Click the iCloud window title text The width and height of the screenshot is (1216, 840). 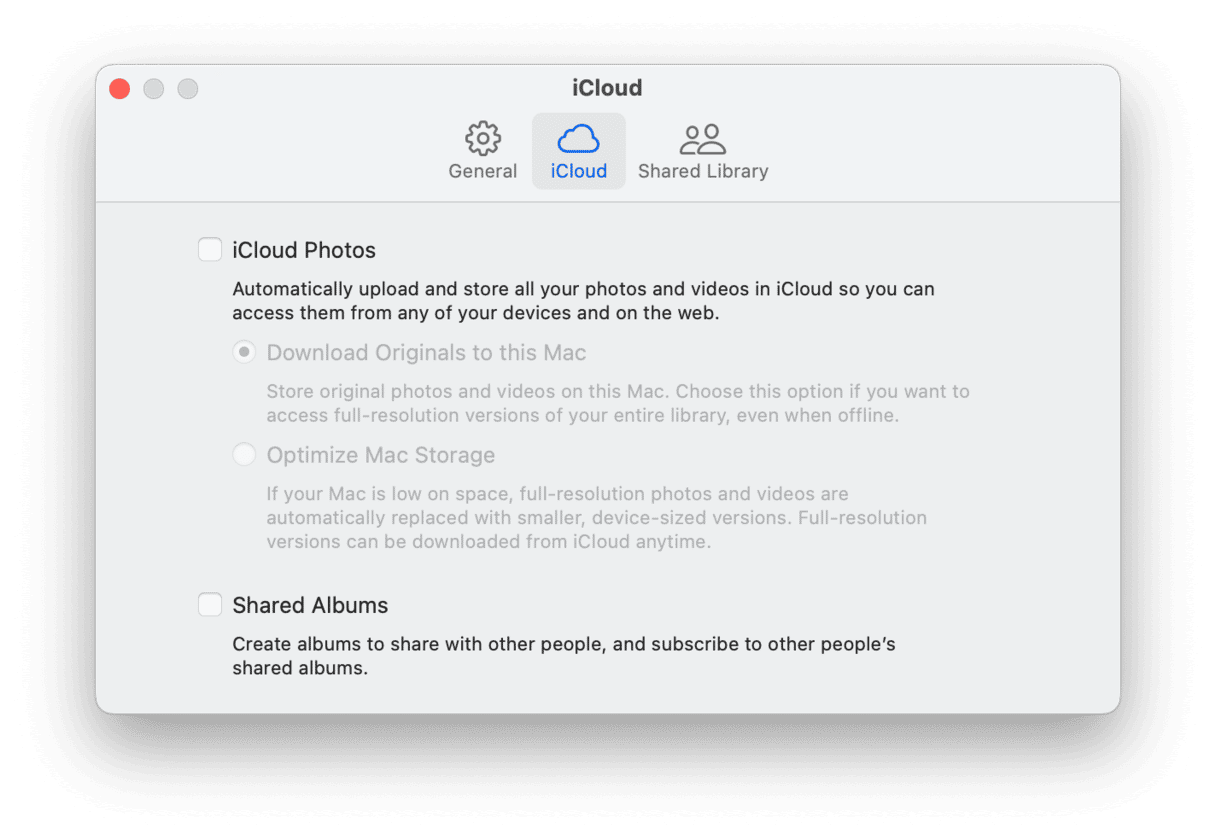[607, 88]
